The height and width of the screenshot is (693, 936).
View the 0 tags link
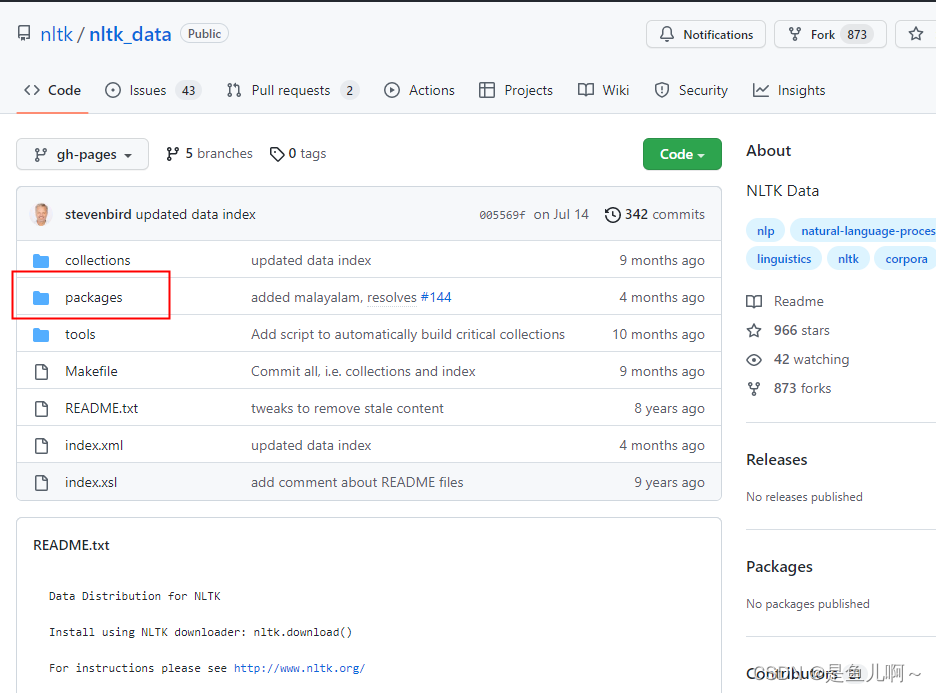(x=298, y=154)
